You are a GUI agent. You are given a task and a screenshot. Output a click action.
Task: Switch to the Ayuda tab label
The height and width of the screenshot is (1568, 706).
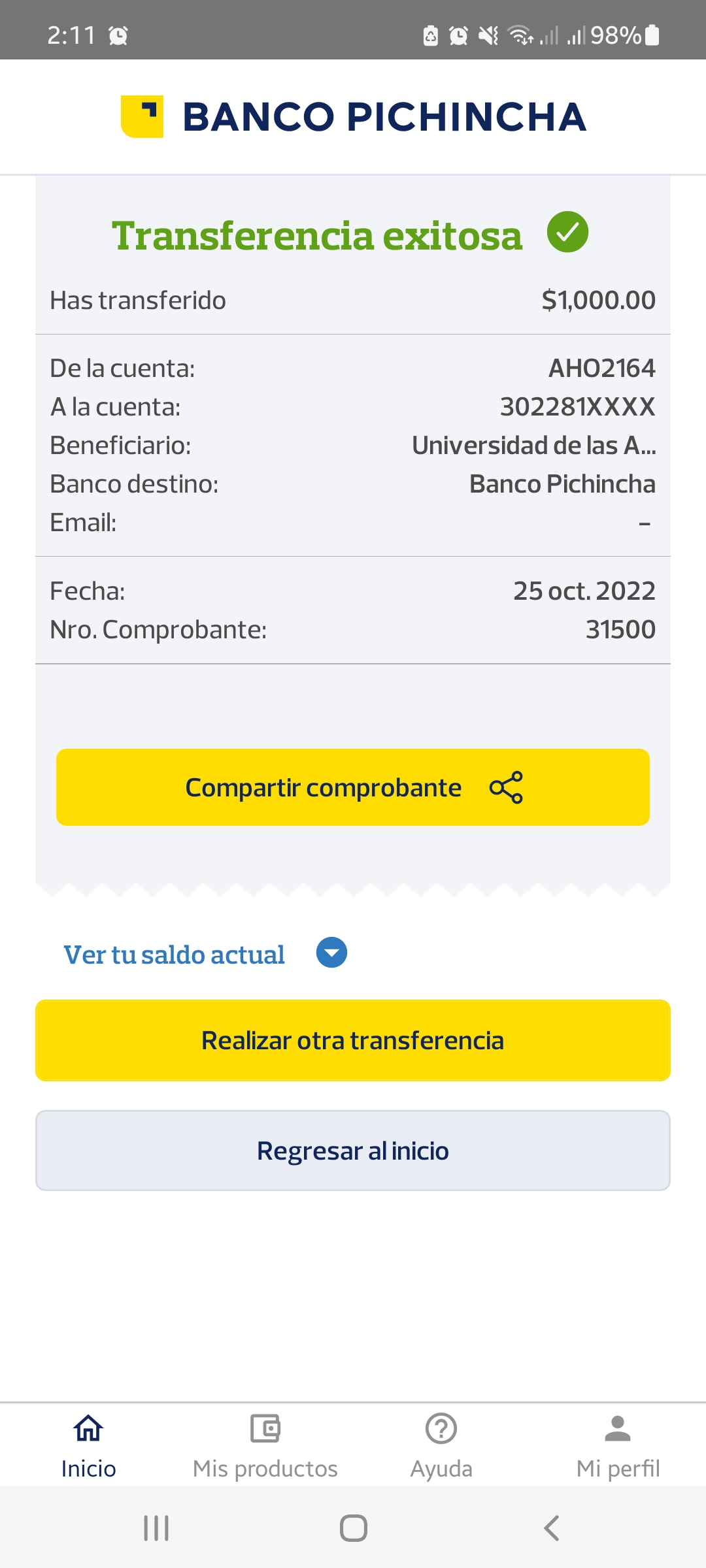click(x=441, y=1469)
